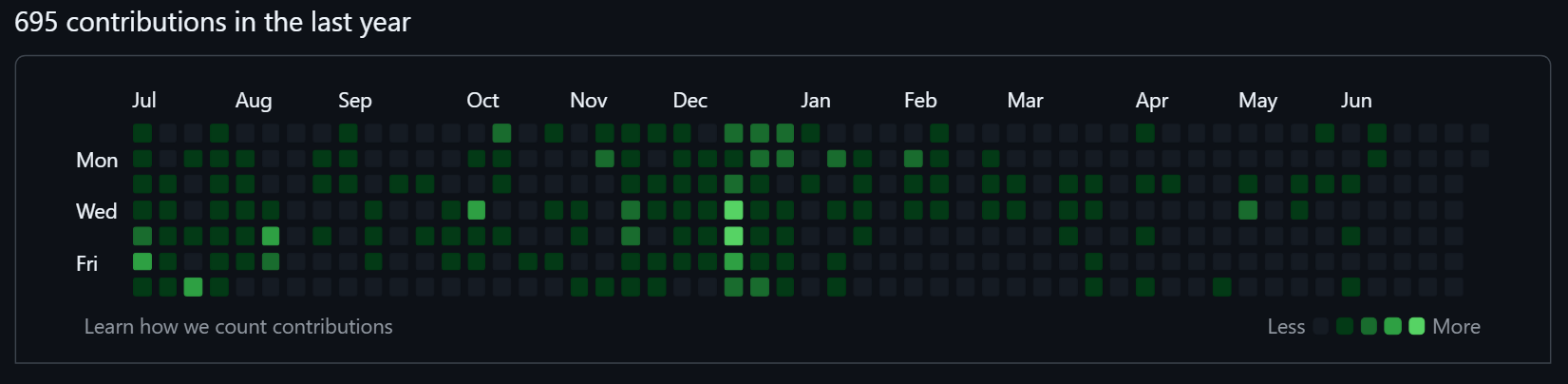Click the 'Nov' month label
The image size is (1568, 384).
tap(589, 101)
